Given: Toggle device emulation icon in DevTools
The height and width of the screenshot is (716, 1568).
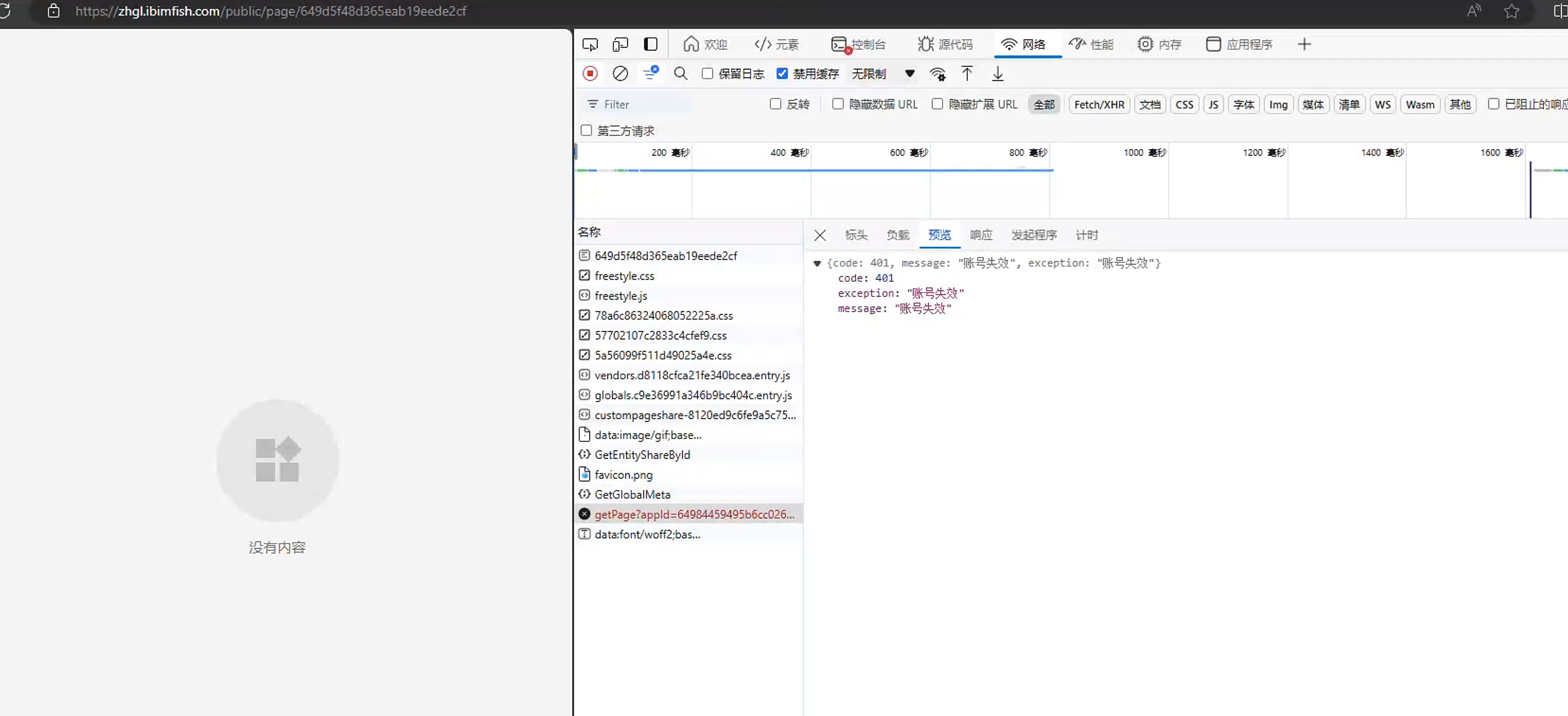Looking at the screenshot, I should coord(620,44).
